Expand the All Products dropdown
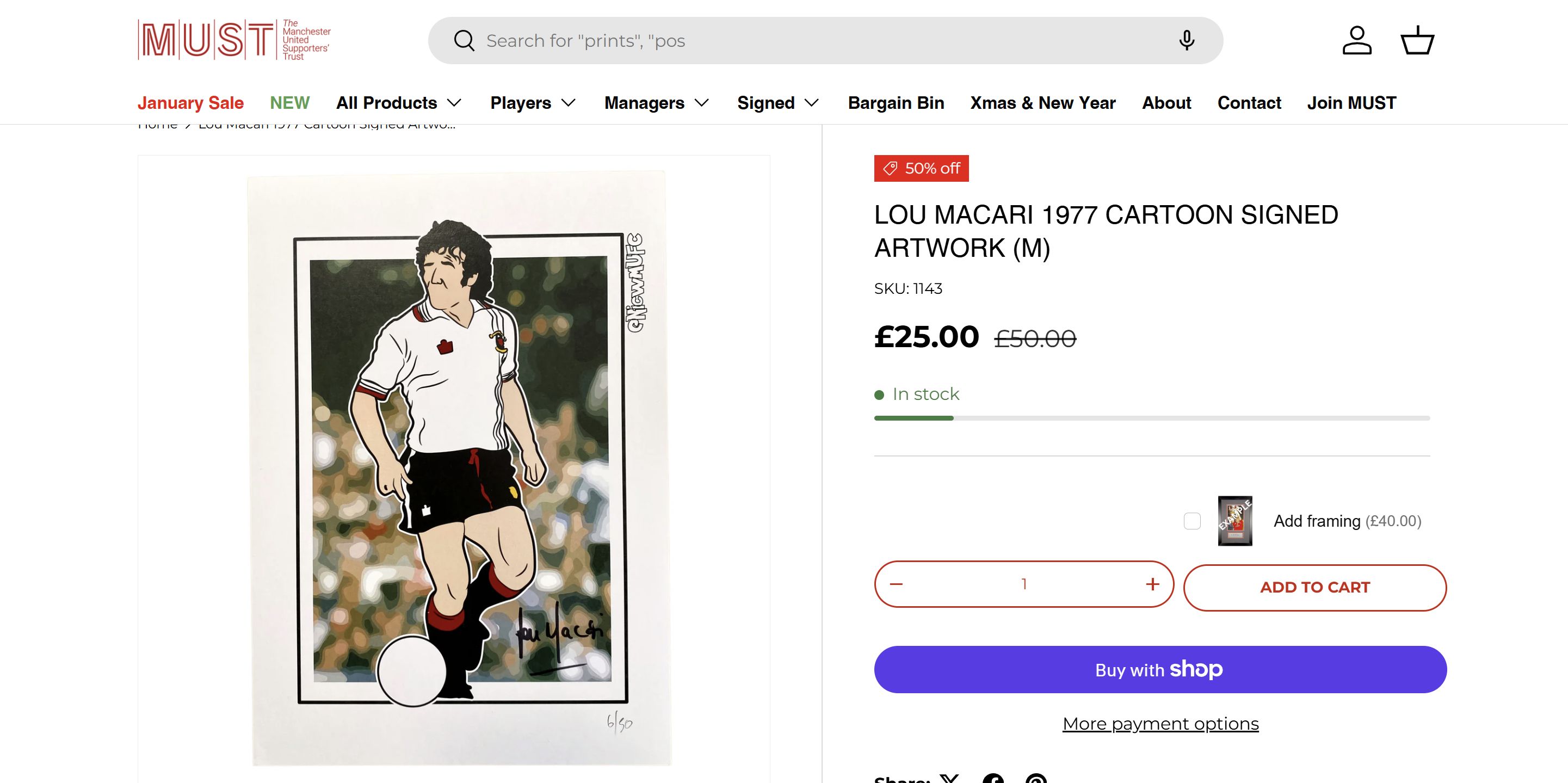1568x783 pixels. 399,103
